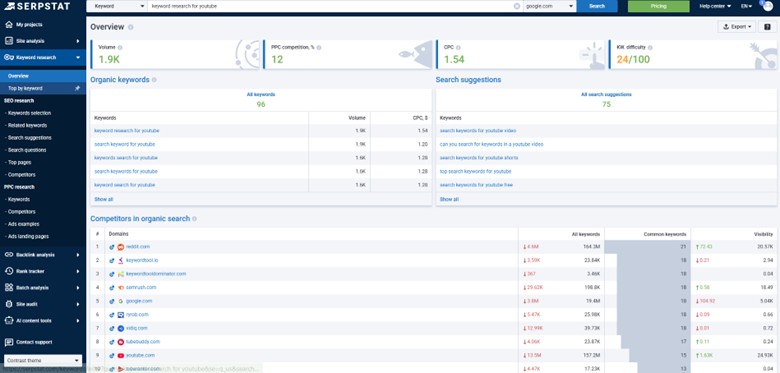Image resolution: width=780 pixels, height=373 pixels.
Task: Click the info icon next to Volume
Action: tap(120, 48)
